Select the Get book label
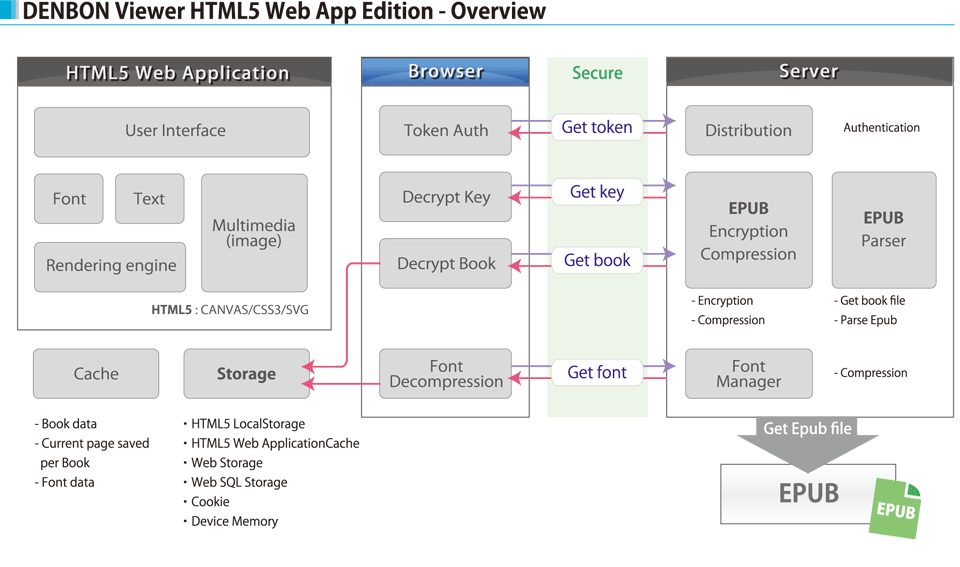 (x=597, y=260)
